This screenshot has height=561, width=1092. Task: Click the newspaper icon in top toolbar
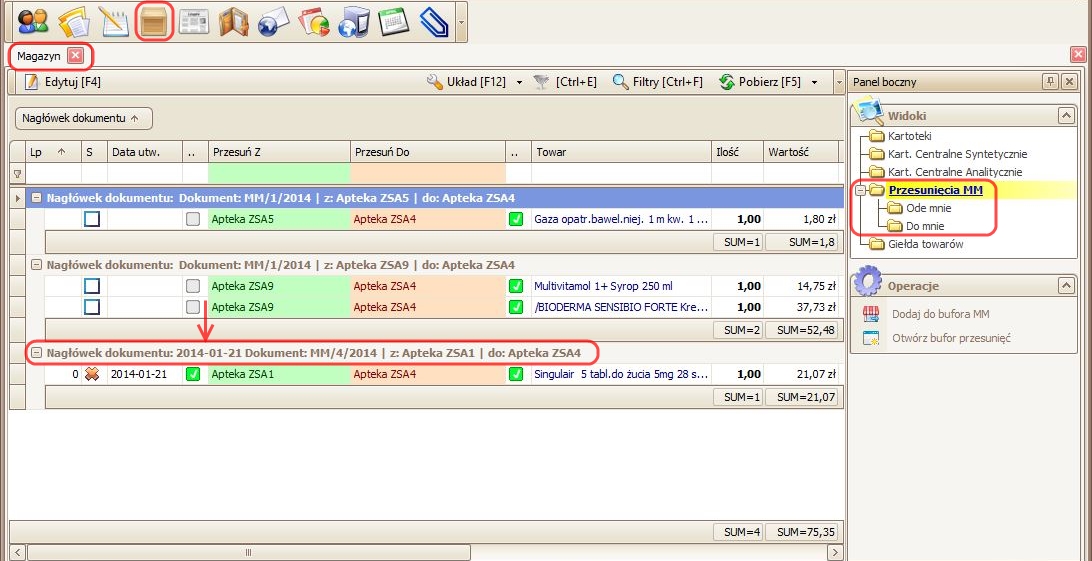(x=194, y=21)
